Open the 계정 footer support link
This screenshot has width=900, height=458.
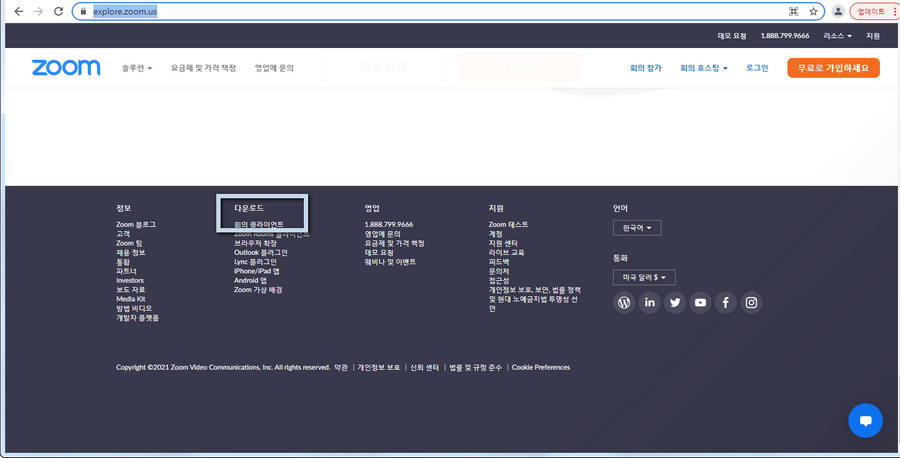click(495, 234)
